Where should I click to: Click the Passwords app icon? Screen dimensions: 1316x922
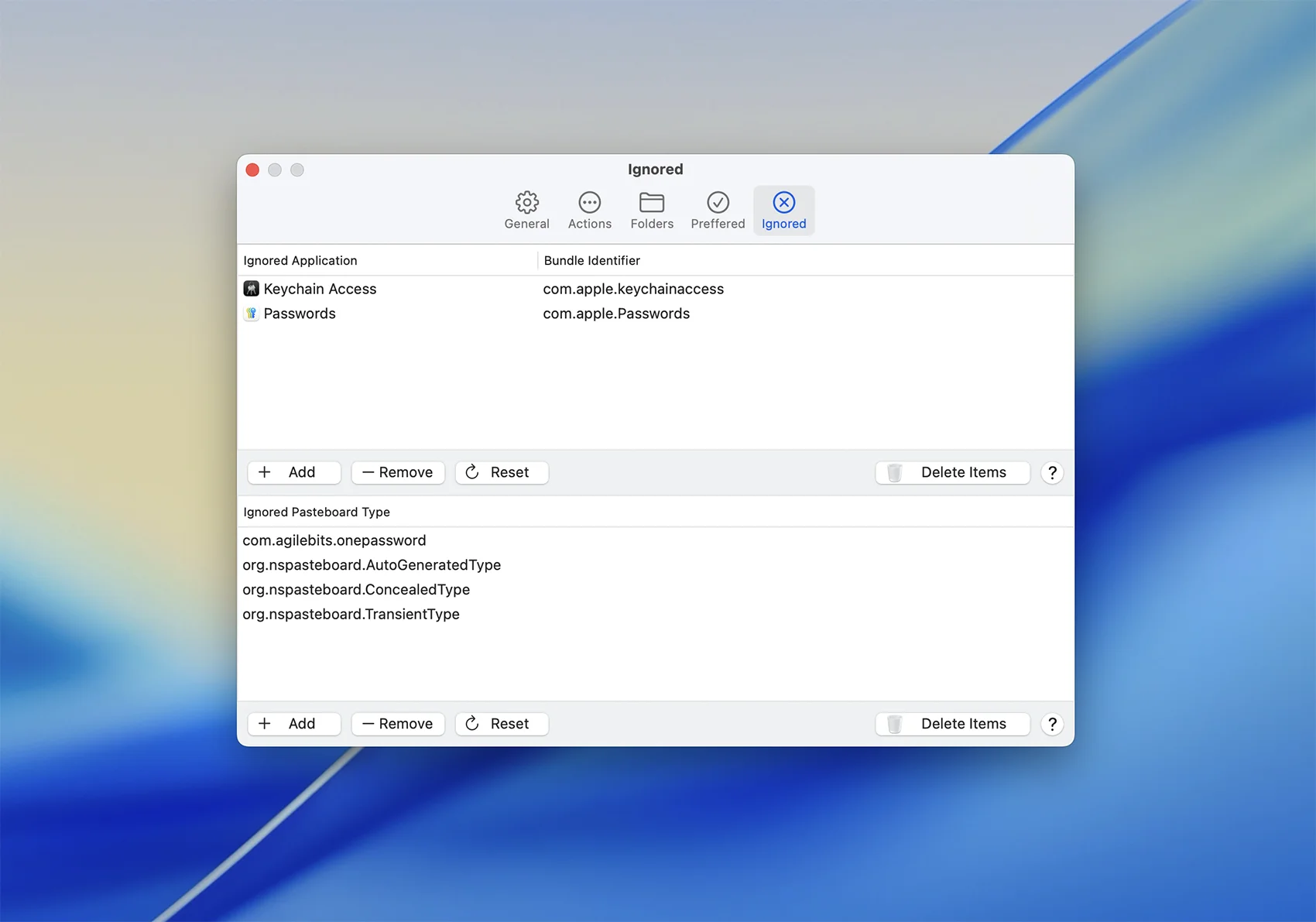tap(251, 314)
